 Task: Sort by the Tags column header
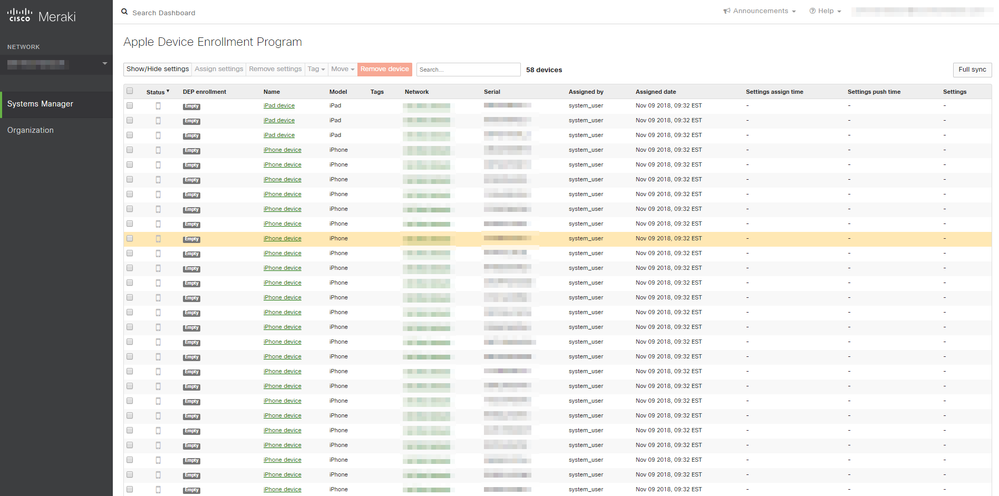[377, 92]
